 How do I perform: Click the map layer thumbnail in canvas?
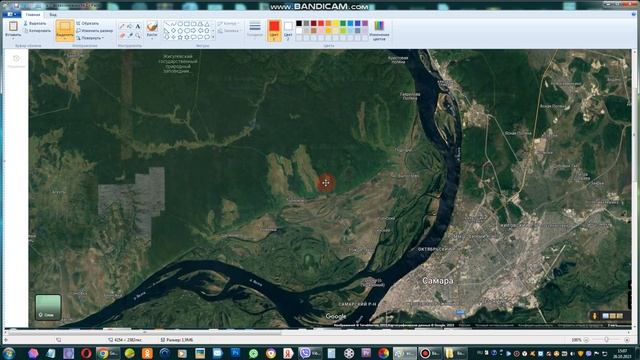tap(48, 307)
